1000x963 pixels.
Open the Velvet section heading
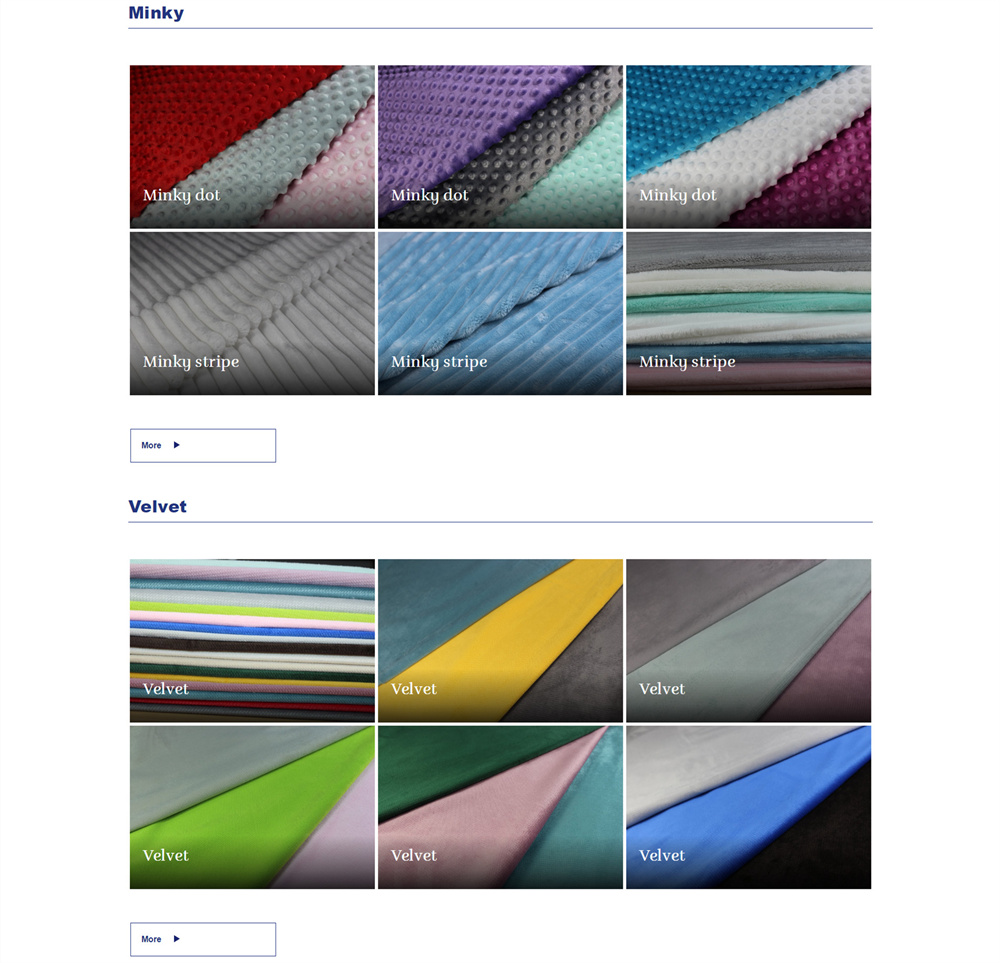tap(158, 506)
